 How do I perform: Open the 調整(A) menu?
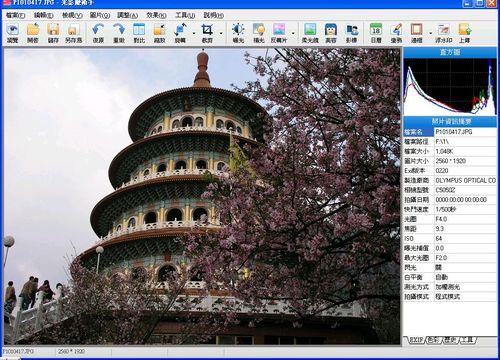point(128,15)
